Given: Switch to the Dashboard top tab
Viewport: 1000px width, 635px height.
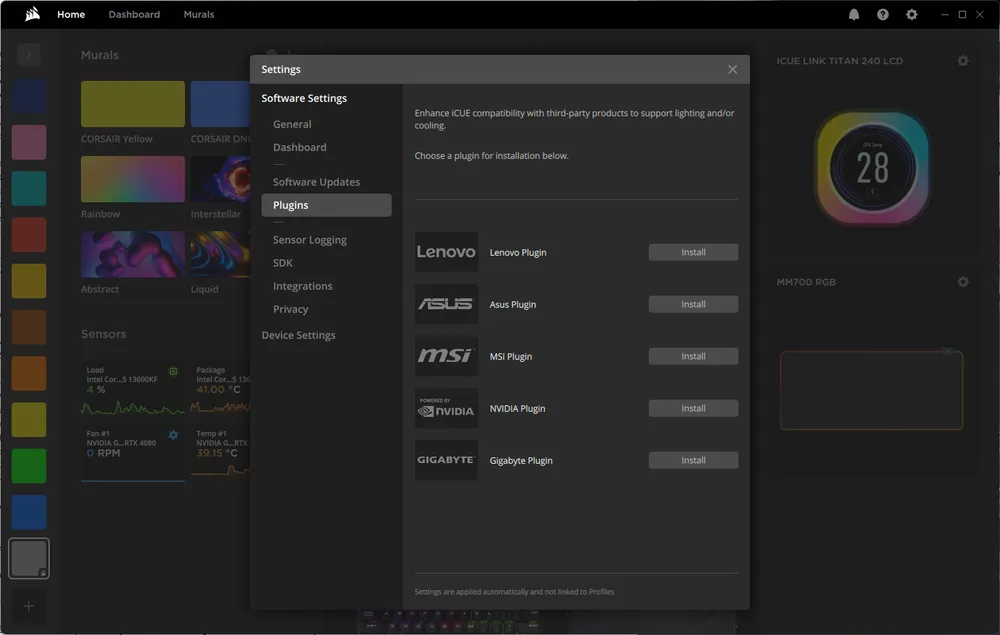Looking at the screenshot, I should point(134,14).
